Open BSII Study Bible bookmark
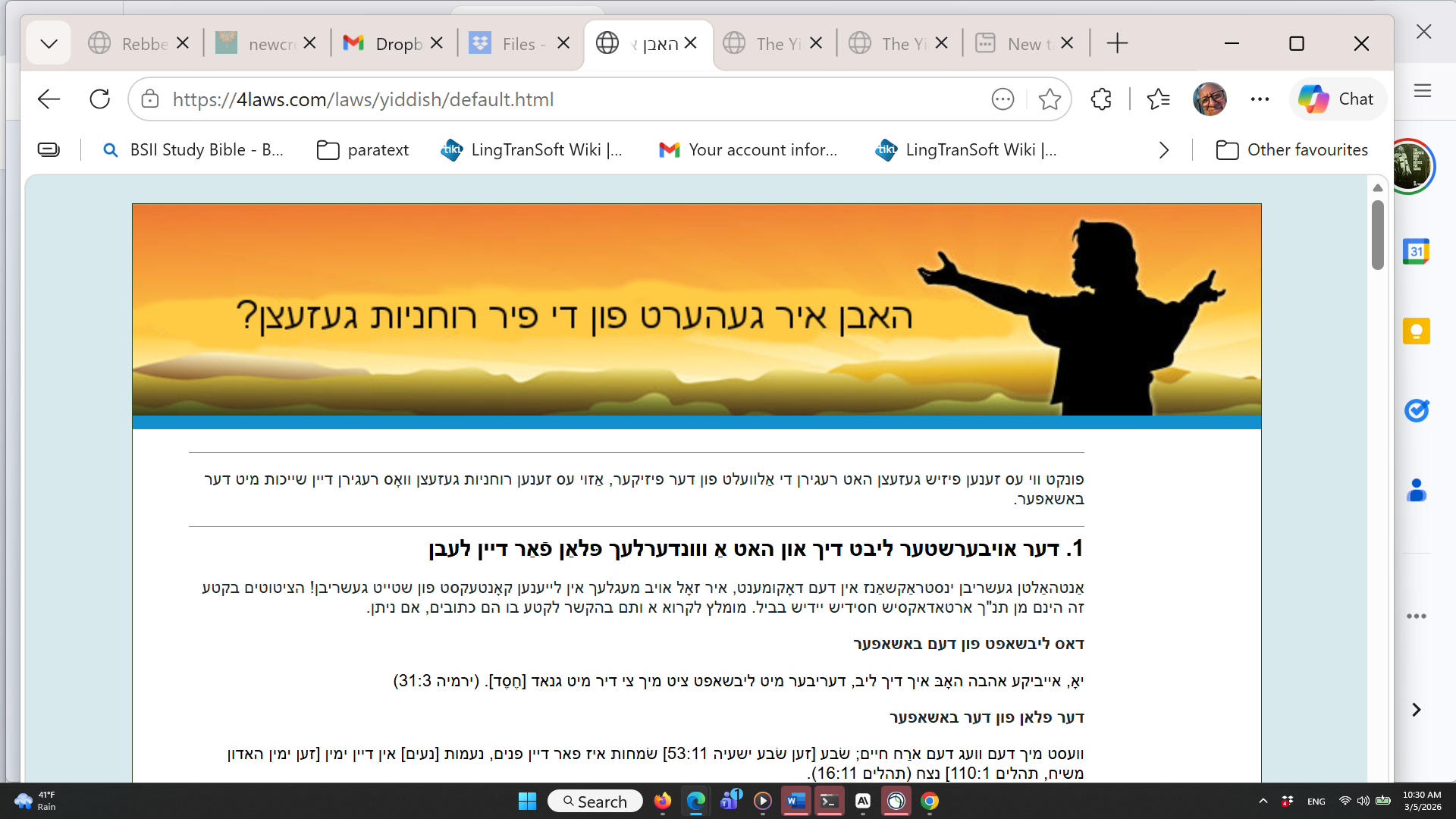The image size is (1456, 819). click(x=193, y=150)
